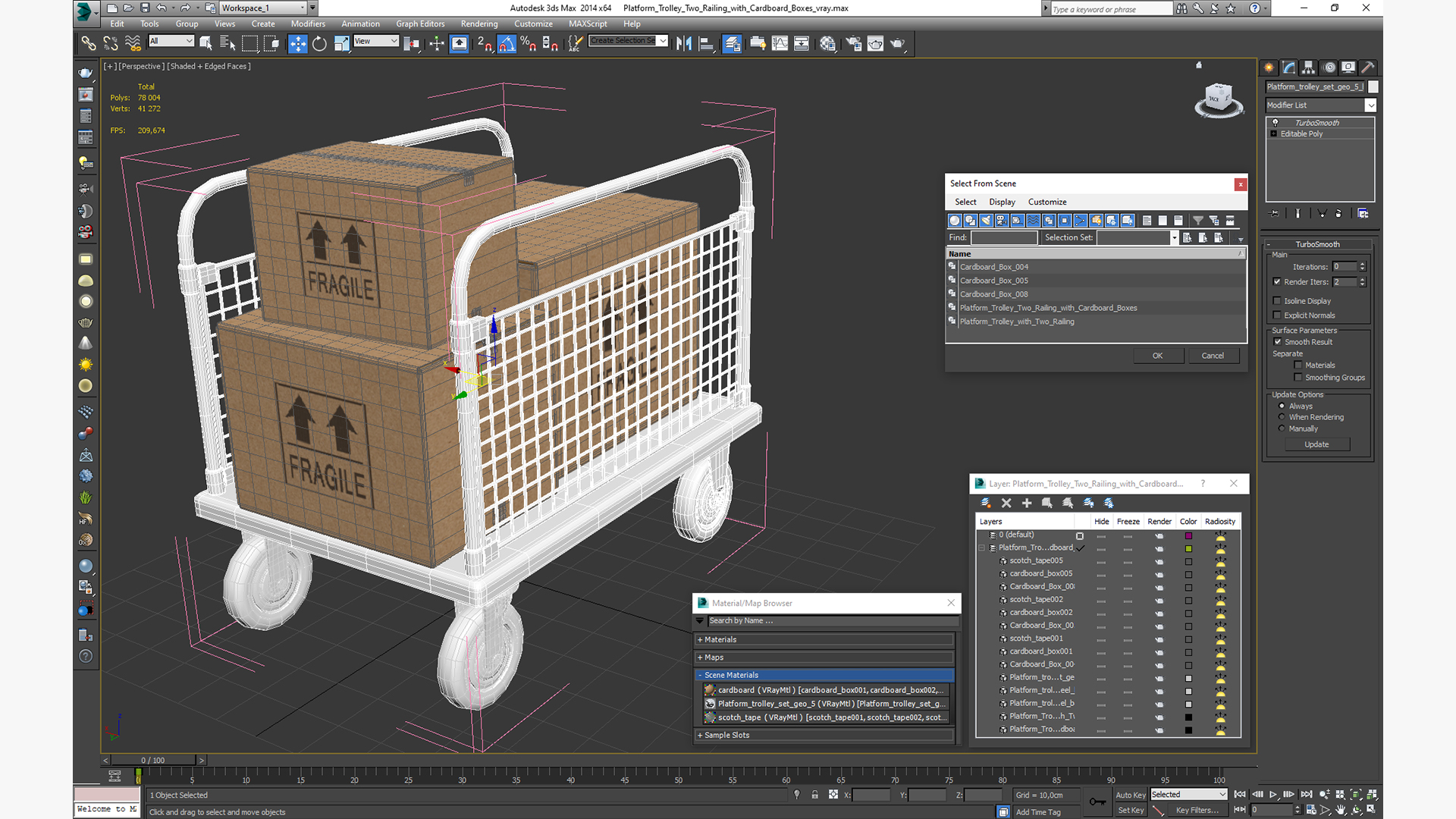Click the Set Key button

pyautogui.click(x=1130, y=810)
